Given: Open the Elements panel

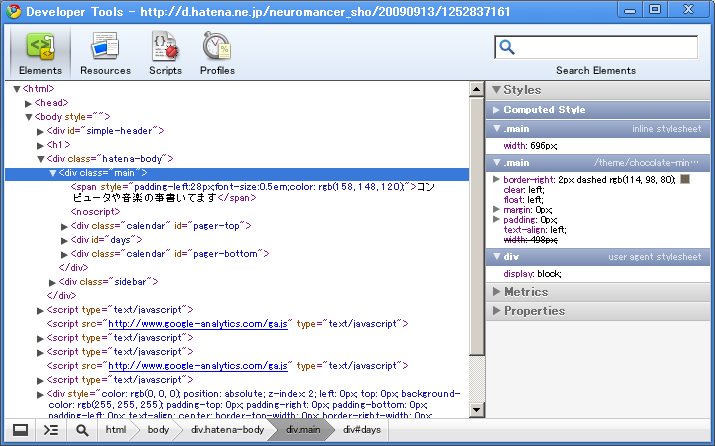Looking at the screenshot, I should pos(40,53).
